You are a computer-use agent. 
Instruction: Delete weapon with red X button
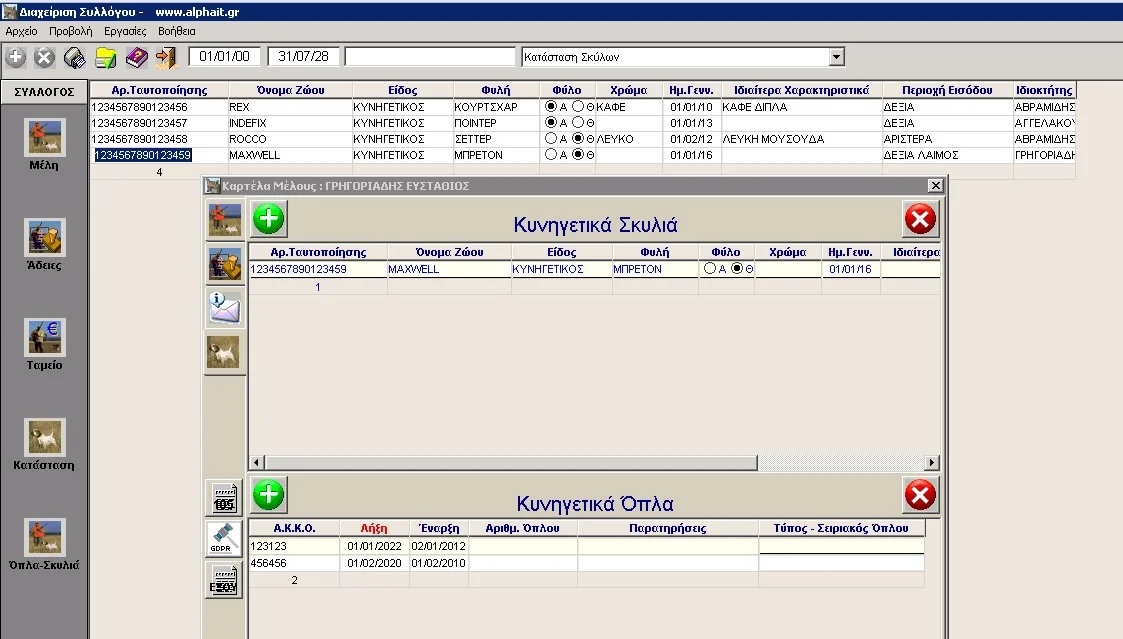point(920,494)
